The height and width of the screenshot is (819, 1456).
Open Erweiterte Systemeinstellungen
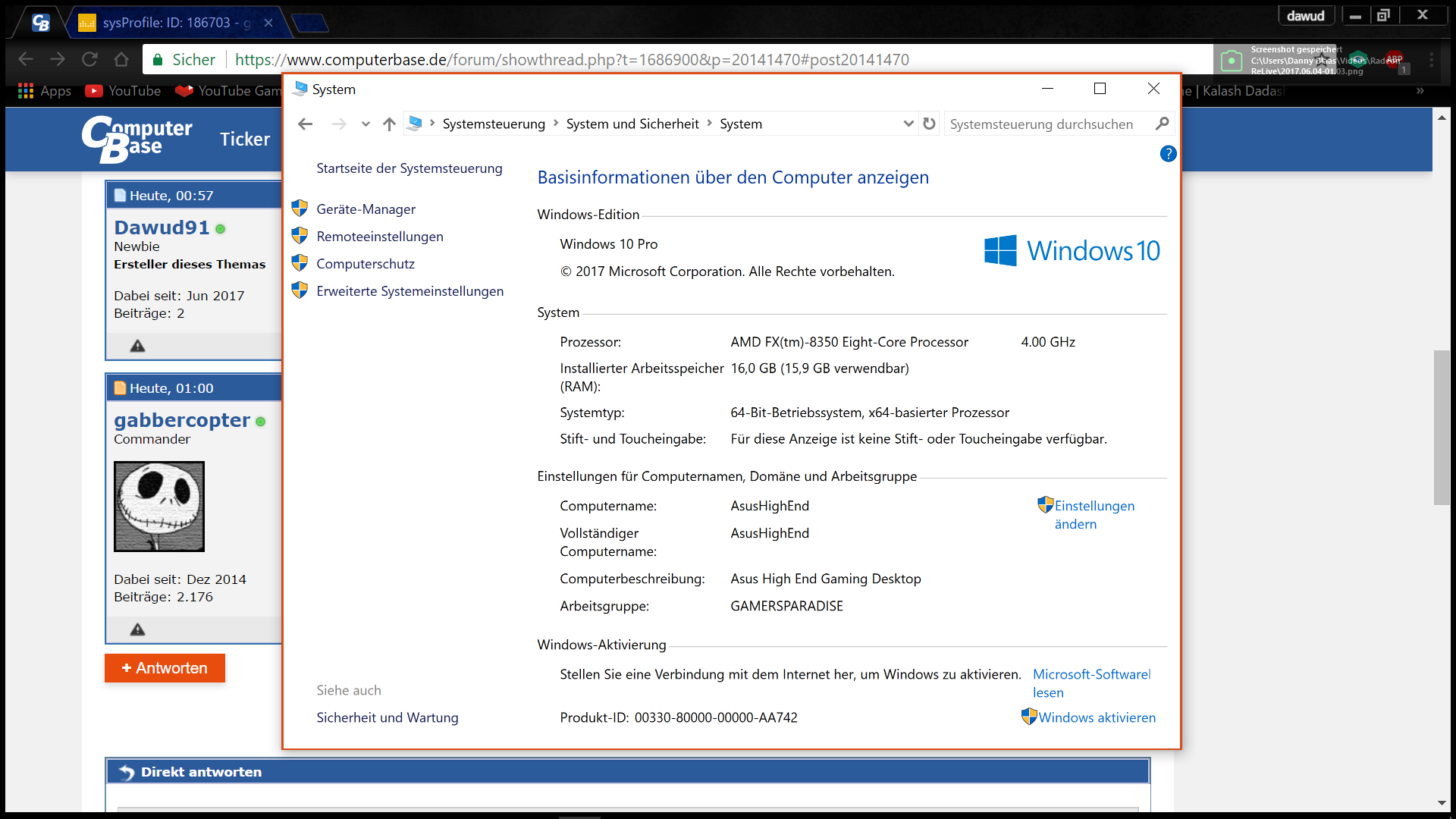[409, 291]
